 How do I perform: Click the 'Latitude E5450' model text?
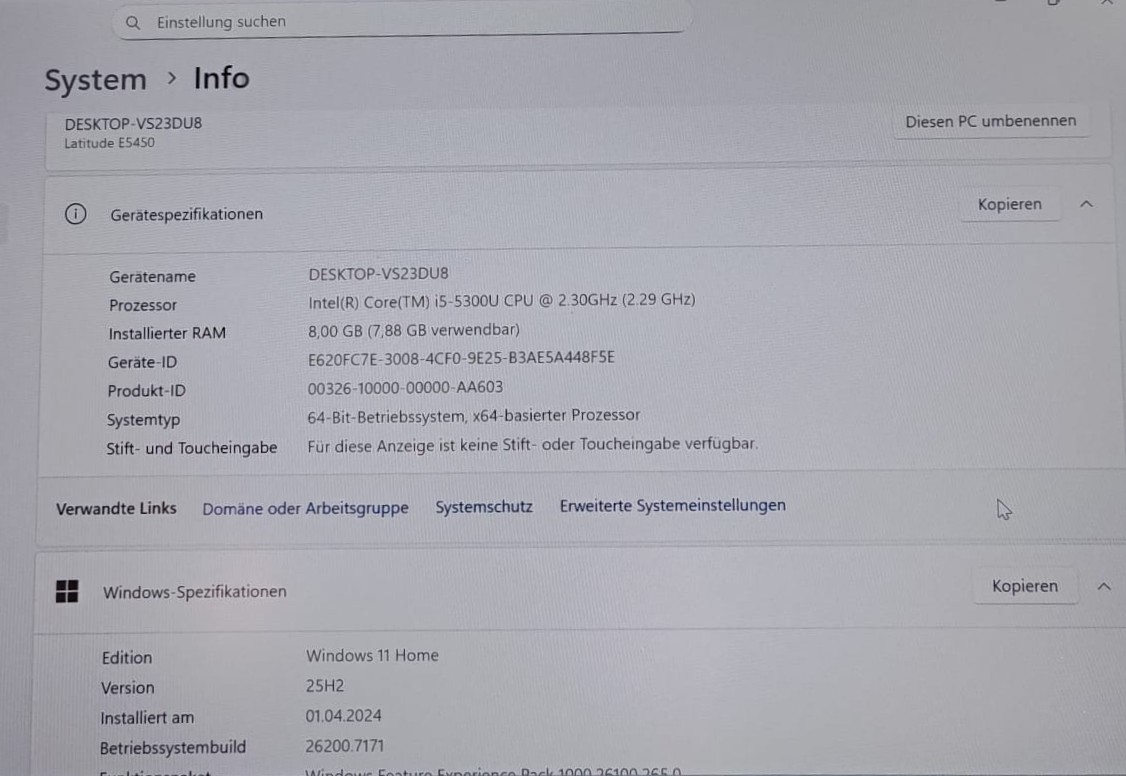coord(109,143)
